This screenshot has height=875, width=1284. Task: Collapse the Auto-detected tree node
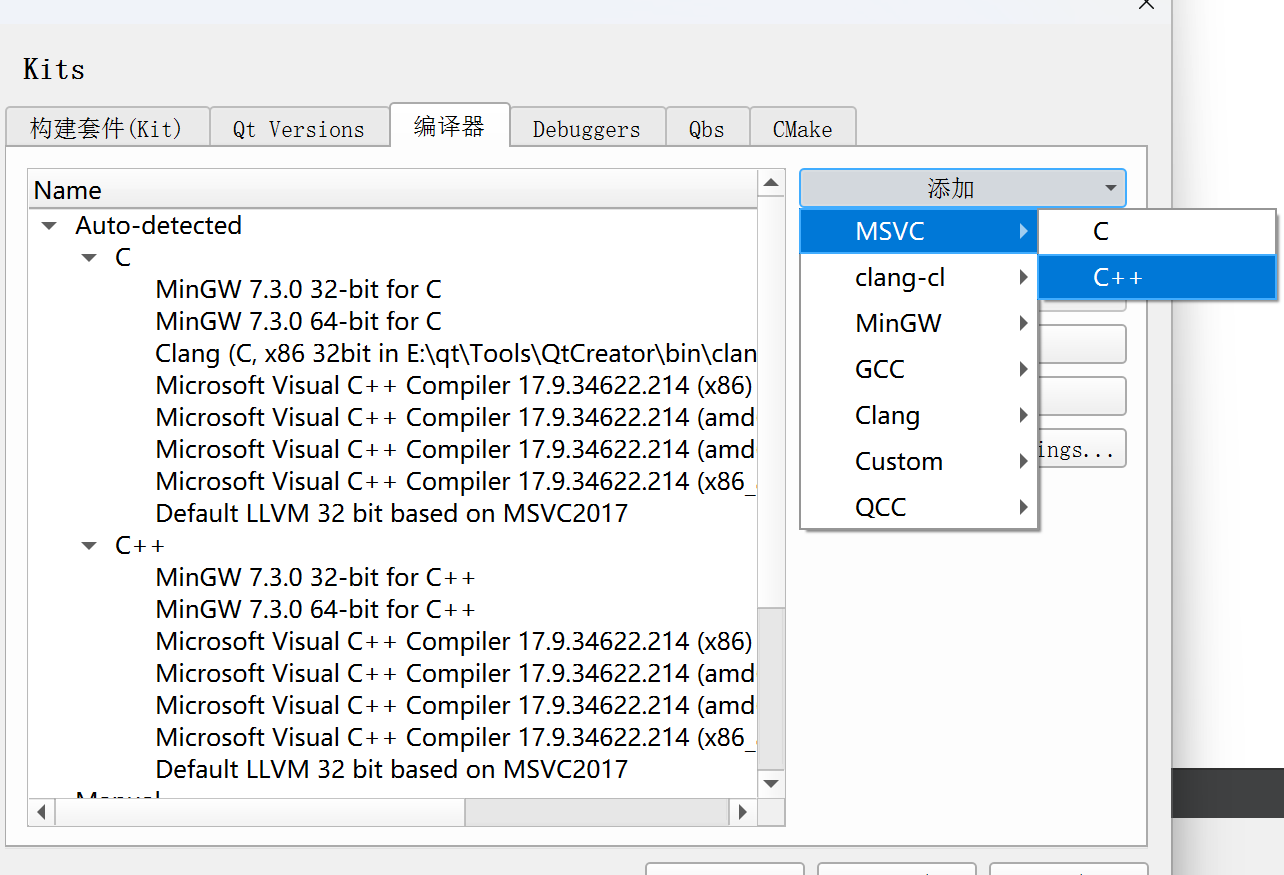pyautogui.click(x=48, y=225)
